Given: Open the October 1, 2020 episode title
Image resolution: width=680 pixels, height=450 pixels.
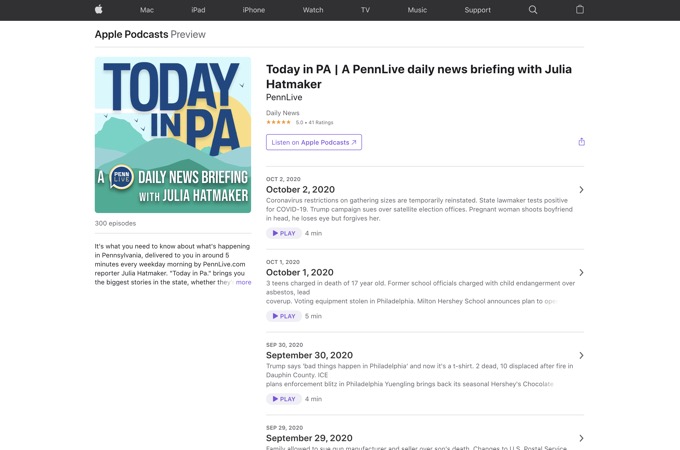Looking at the screenshot, I should [x=300, y=272].
